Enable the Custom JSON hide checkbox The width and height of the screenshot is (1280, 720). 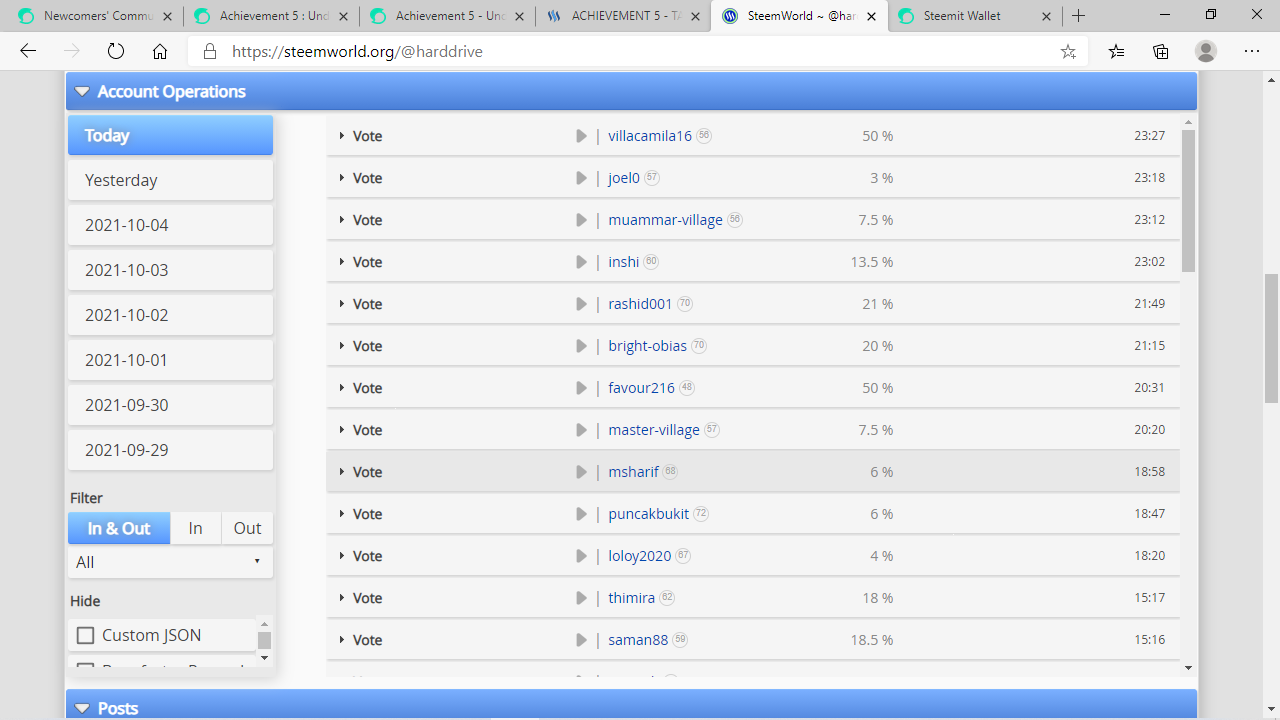pyautogui.click(x=85, y=635)
